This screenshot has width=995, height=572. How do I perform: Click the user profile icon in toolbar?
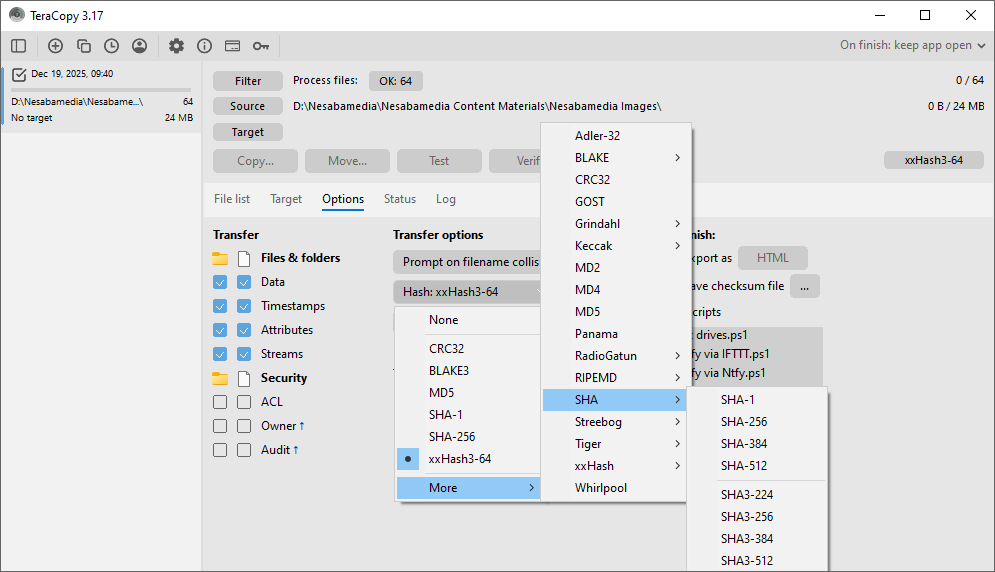tap(139, 46)
